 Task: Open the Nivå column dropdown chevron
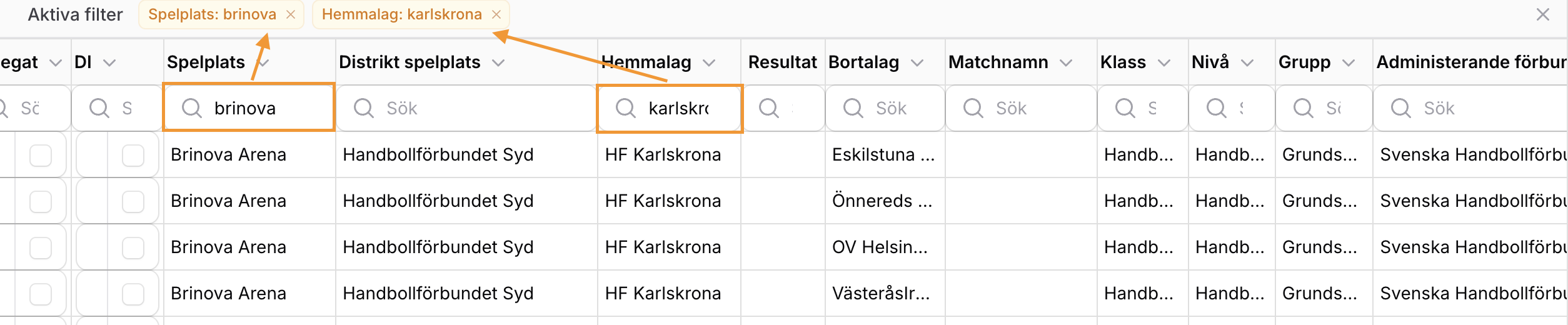coord(1247,62)
